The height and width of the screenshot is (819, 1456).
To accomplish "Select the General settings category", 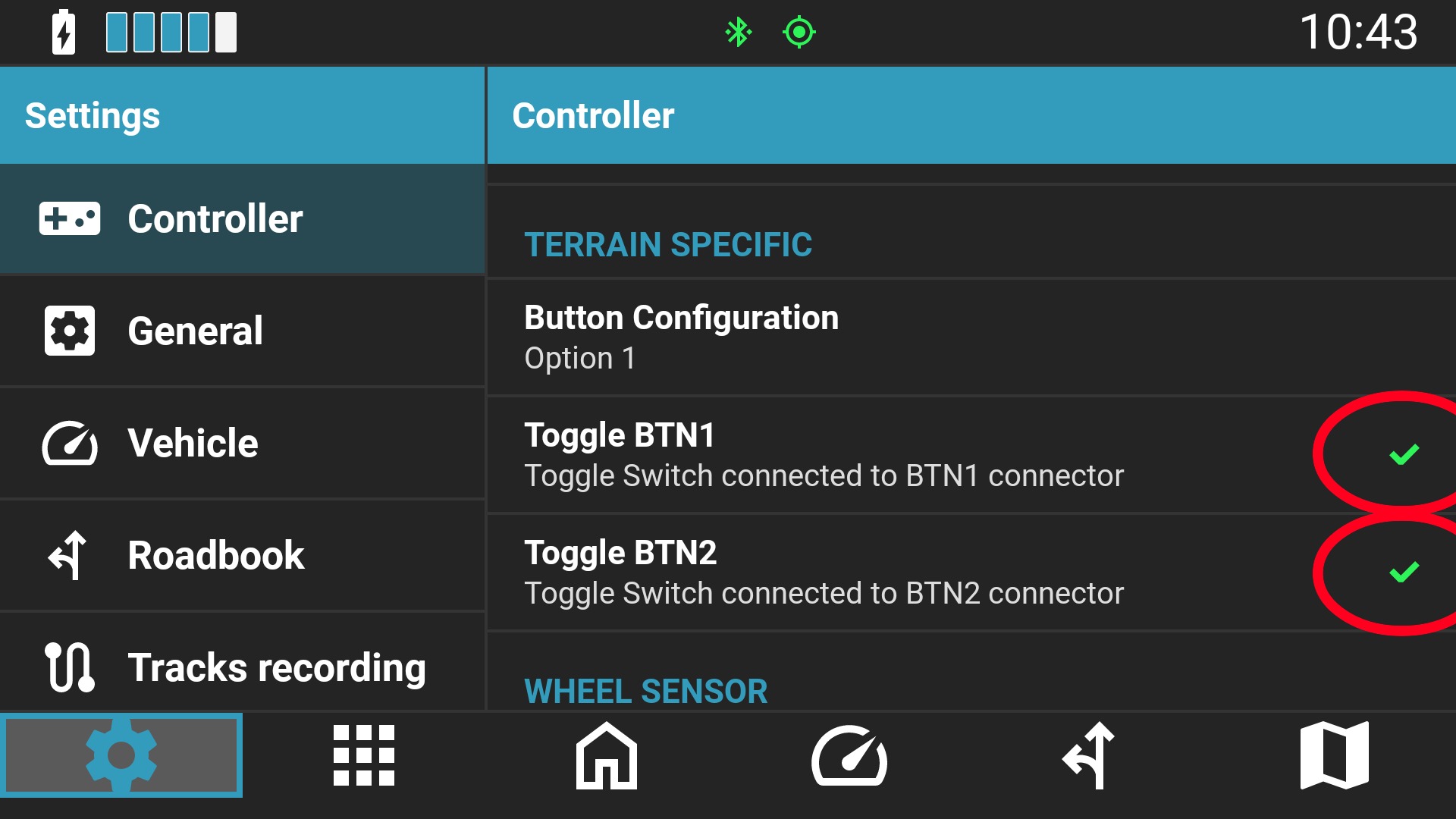I will pyautogui.click(x=243, y=331).
